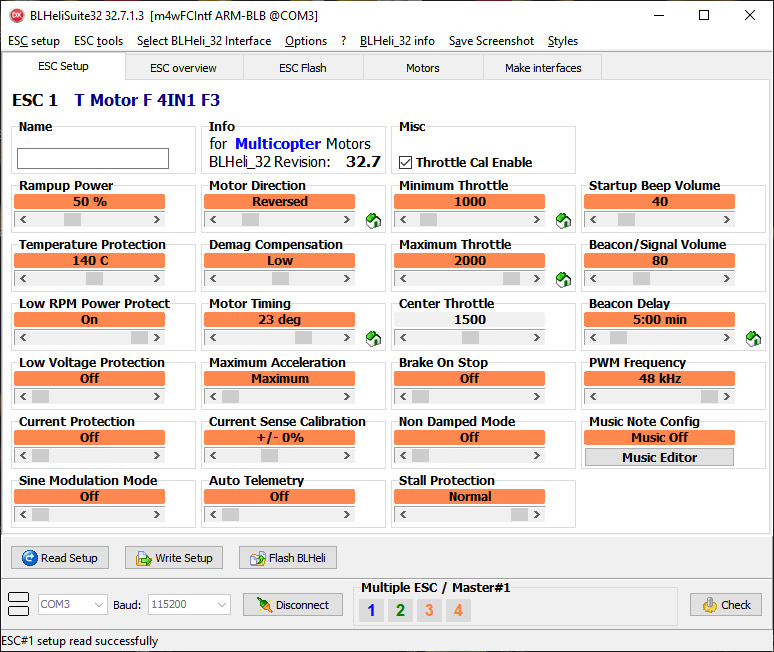Reset Motor Direction with its green home icon
Screen dimensions: 774x652
tap(373, 220)
